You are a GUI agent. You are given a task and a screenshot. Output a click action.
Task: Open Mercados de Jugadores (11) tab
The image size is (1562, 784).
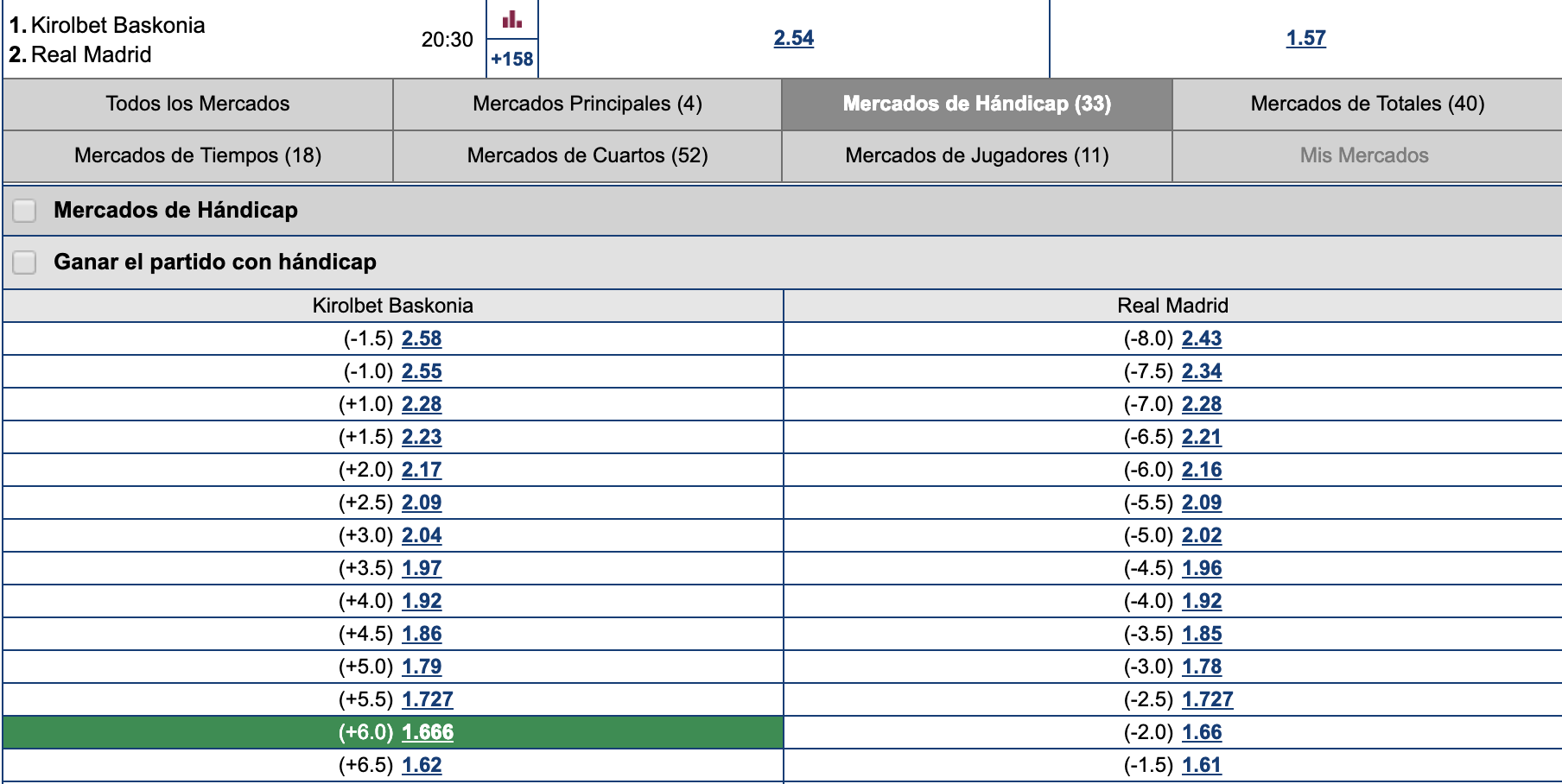(977, 155)
